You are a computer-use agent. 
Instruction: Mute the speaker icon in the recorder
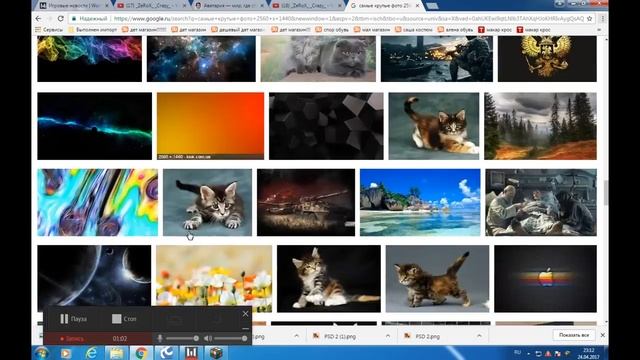pos(208,338)
